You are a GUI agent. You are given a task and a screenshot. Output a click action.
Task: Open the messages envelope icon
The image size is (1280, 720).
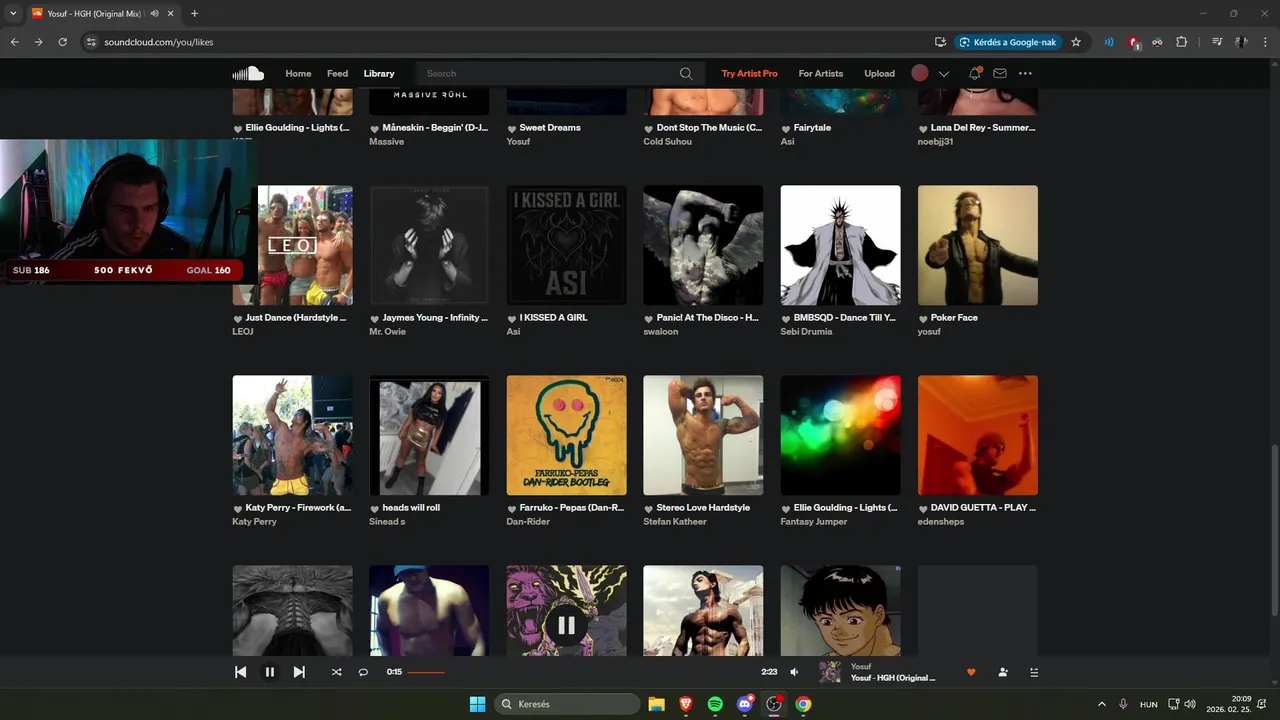(1000, 73)
